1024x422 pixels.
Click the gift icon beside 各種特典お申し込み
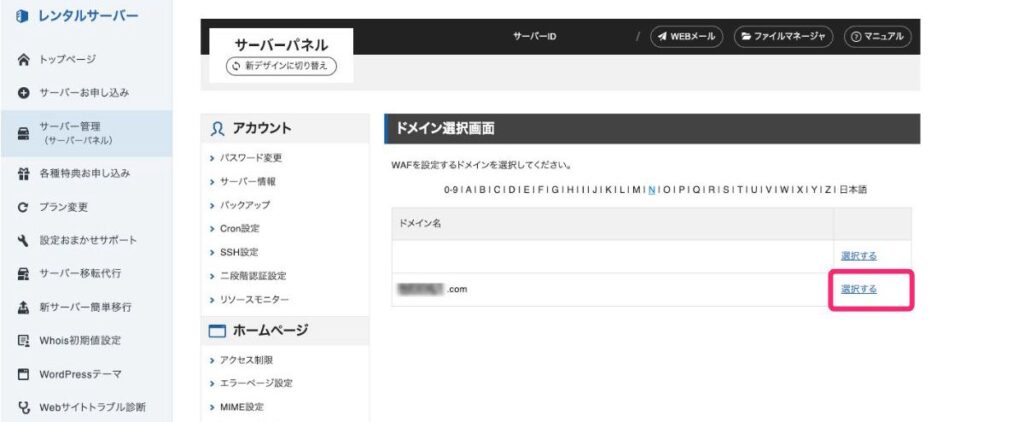coord(24,174)
